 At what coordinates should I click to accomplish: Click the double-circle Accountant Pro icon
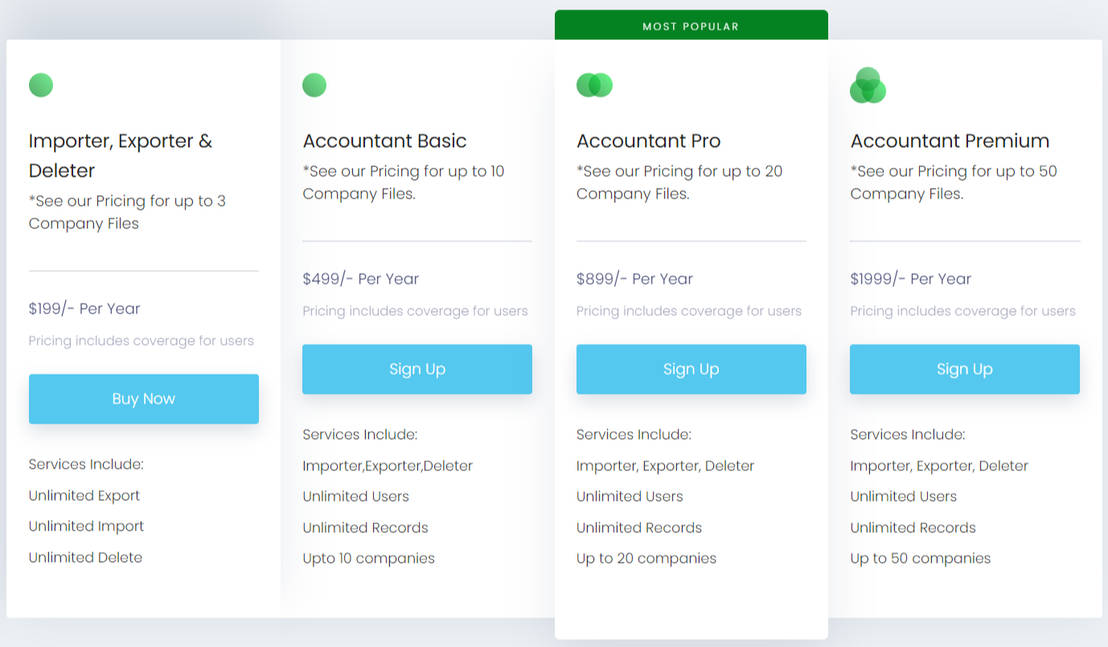click(x=594, y=85)
